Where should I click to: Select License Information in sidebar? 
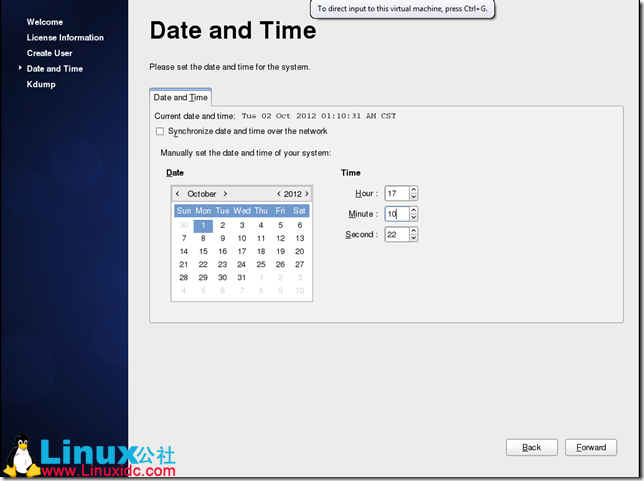coord(65,38)
